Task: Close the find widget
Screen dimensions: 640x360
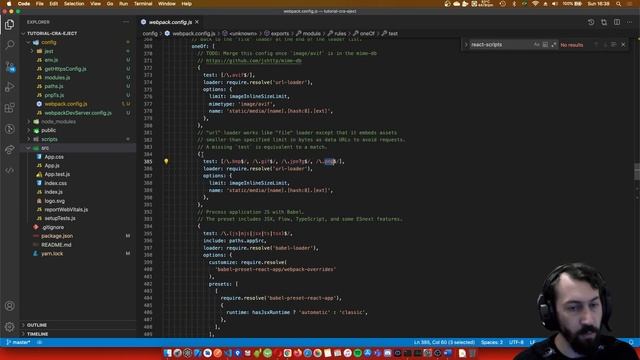Action: point(623,44)
